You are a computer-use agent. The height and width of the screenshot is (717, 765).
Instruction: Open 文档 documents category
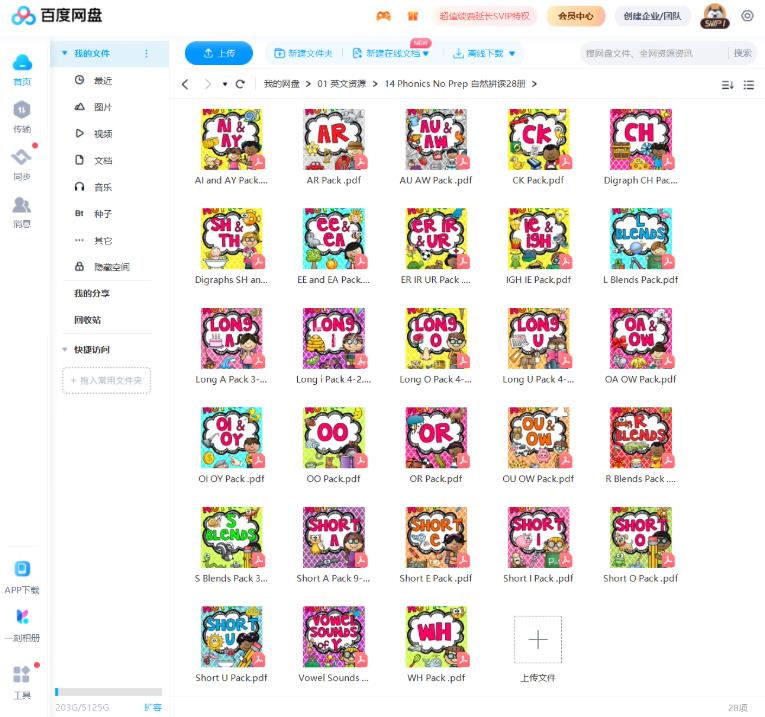click(x=102, y=160)
